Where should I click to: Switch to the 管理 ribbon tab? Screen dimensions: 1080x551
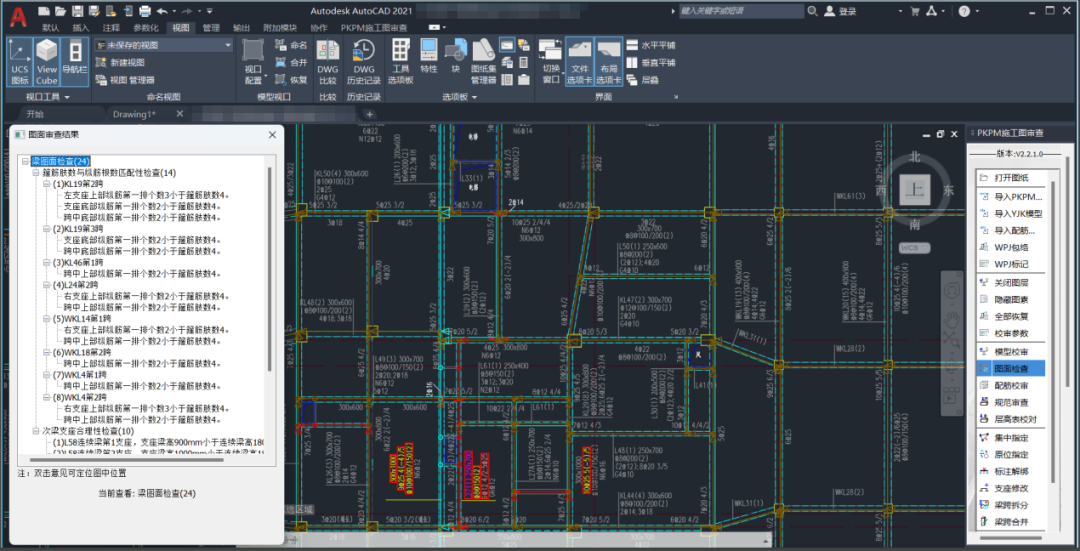pos(211,28)
